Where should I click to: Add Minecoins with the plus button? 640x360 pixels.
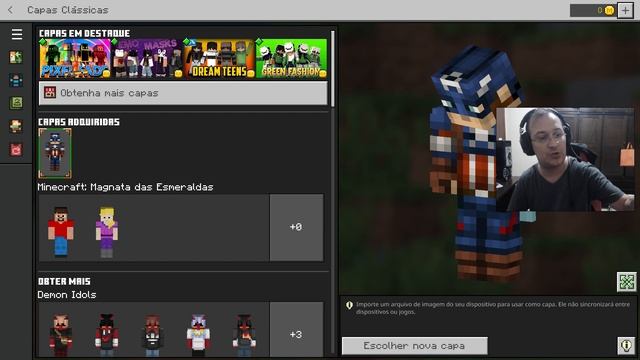click(625, 10)
